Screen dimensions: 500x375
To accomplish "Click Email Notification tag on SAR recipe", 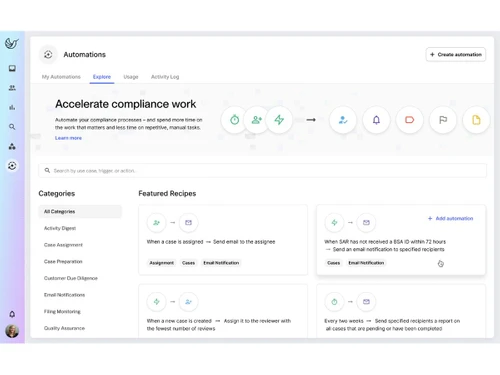I will point(366,263).
